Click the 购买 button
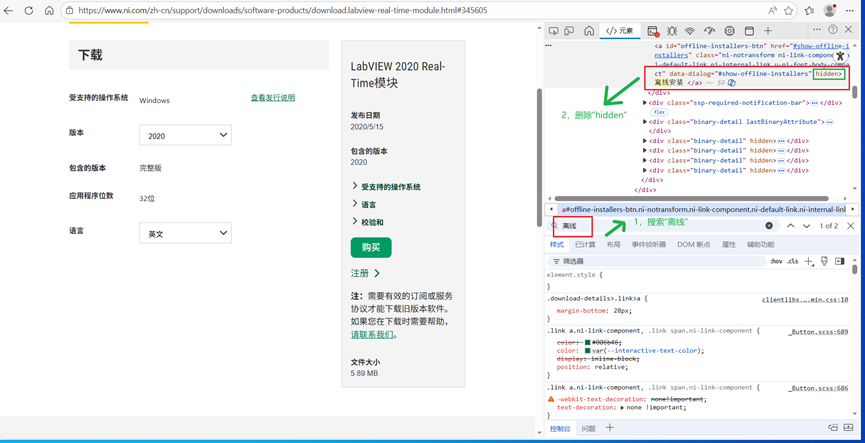 [x=371, y=248]
